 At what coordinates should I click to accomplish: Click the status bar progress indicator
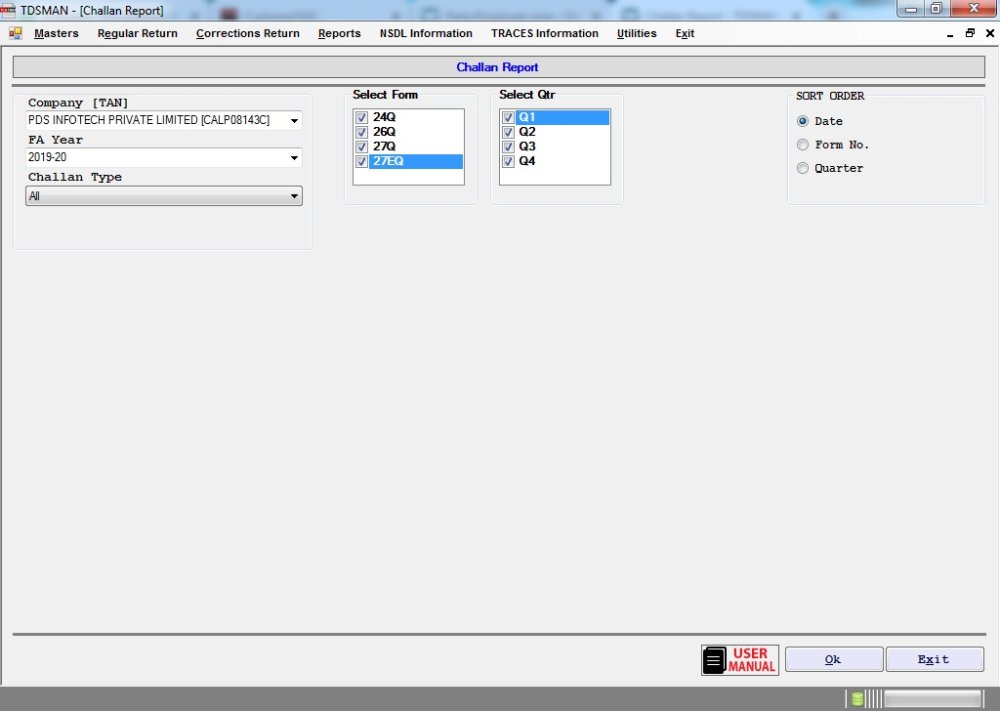(x=932, y=699)
